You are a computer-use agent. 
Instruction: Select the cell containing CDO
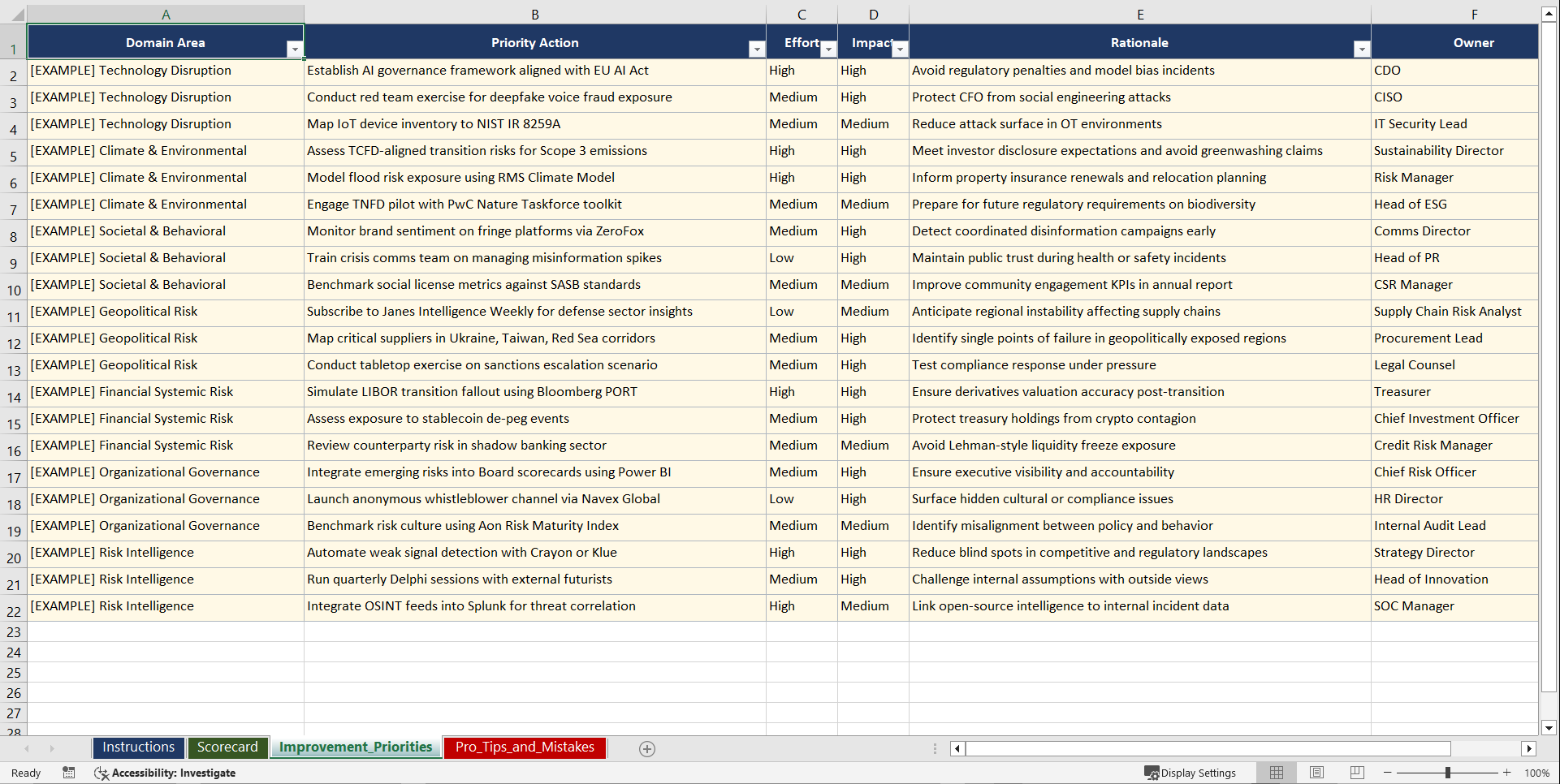coord(1454,71)
